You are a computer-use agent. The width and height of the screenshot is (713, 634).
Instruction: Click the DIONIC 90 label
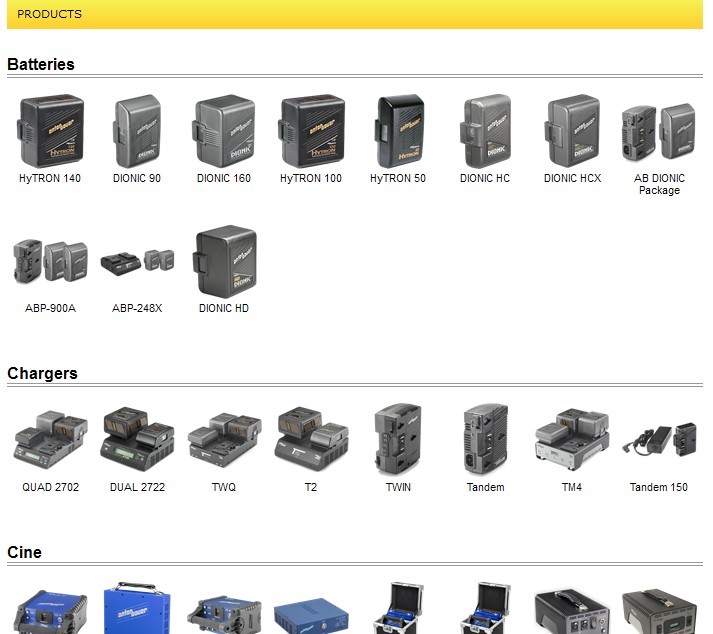[x=137, y=178]
